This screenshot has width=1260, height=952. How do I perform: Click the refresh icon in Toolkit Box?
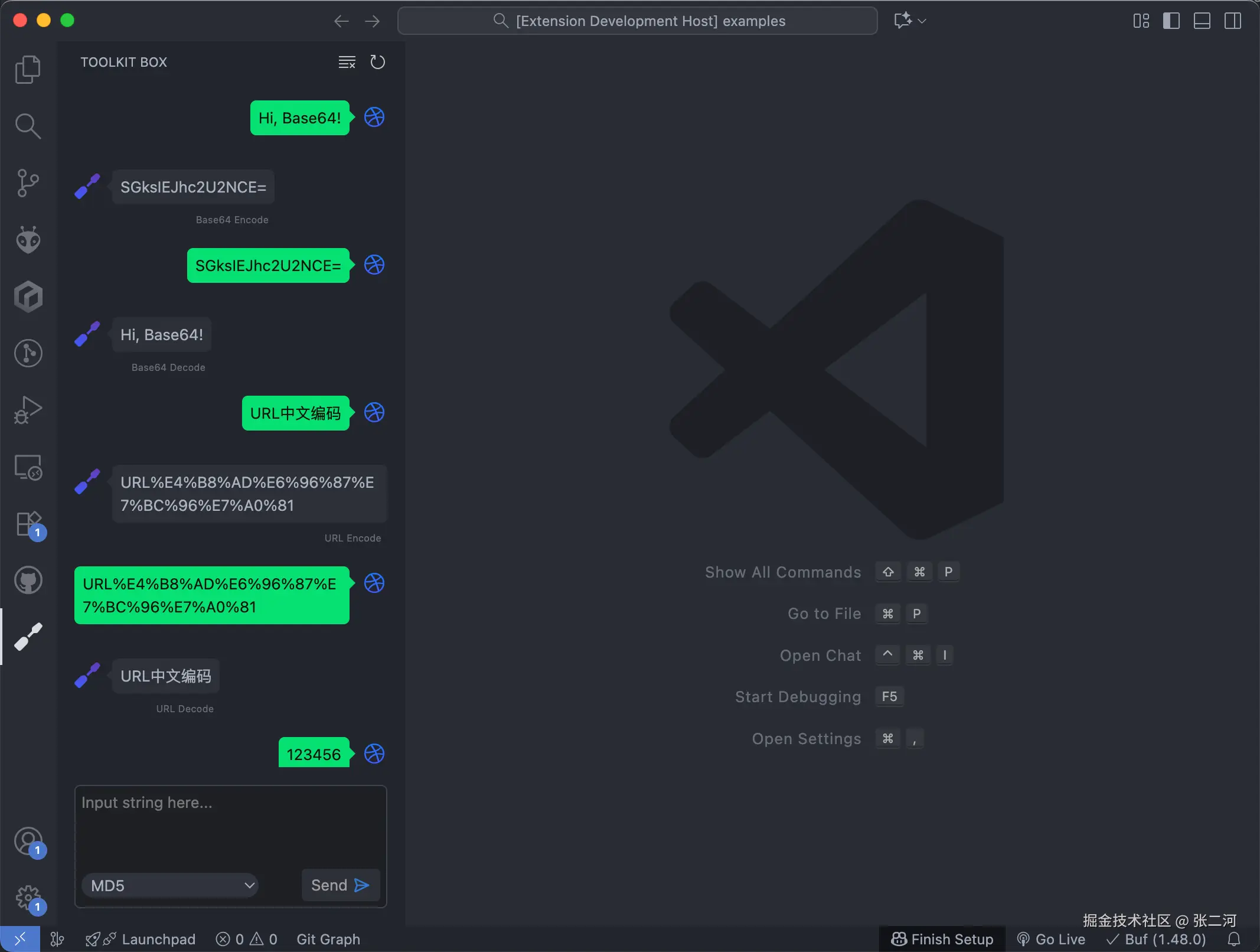(x=377, y=62)
